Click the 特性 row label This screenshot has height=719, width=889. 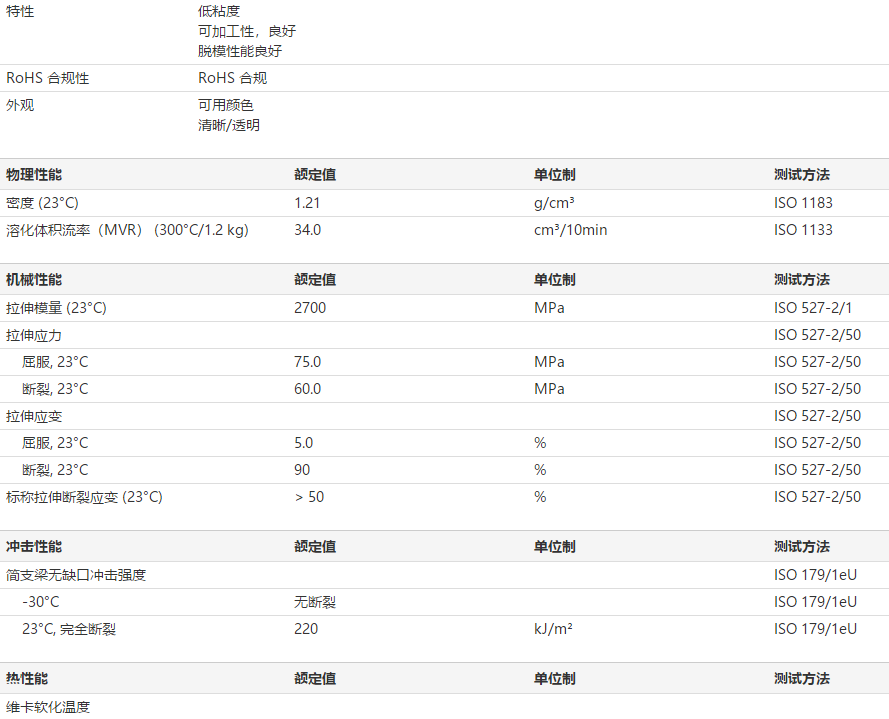click(20, 13)
